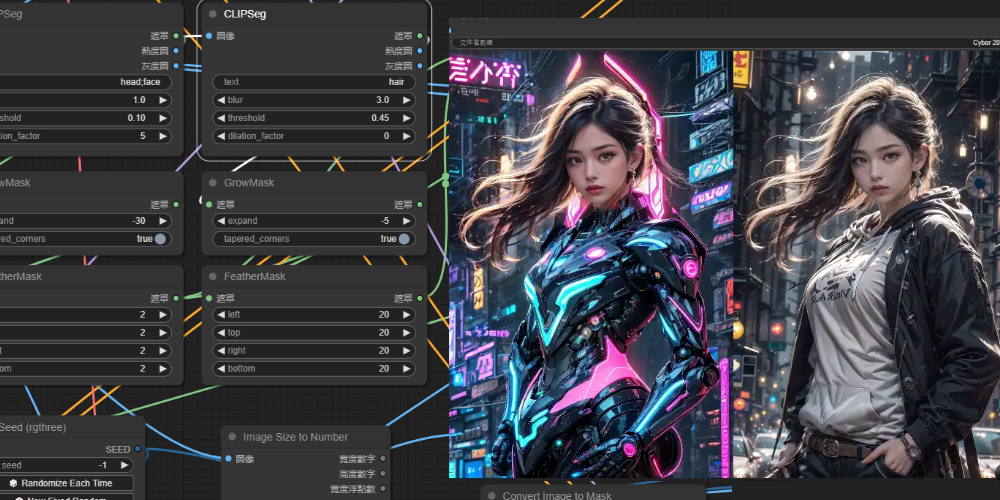Increase FeatherMask right 20 with right arrow

(x=406, y=350)
